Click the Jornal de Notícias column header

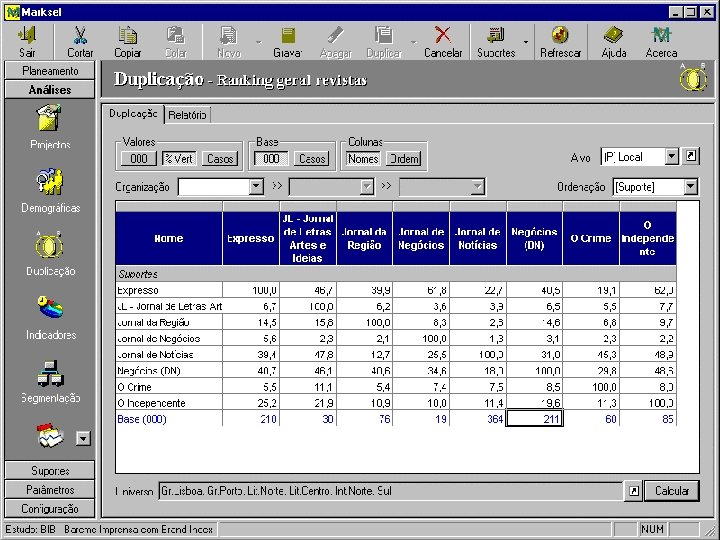[478, 238]
